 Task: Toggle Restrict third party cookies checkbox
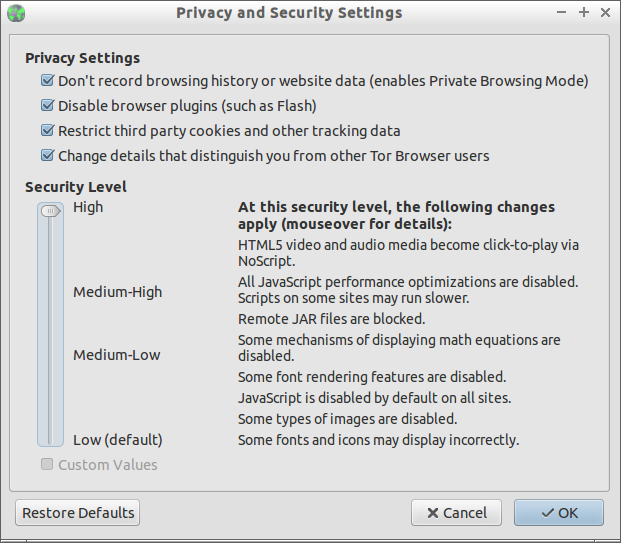47,131
